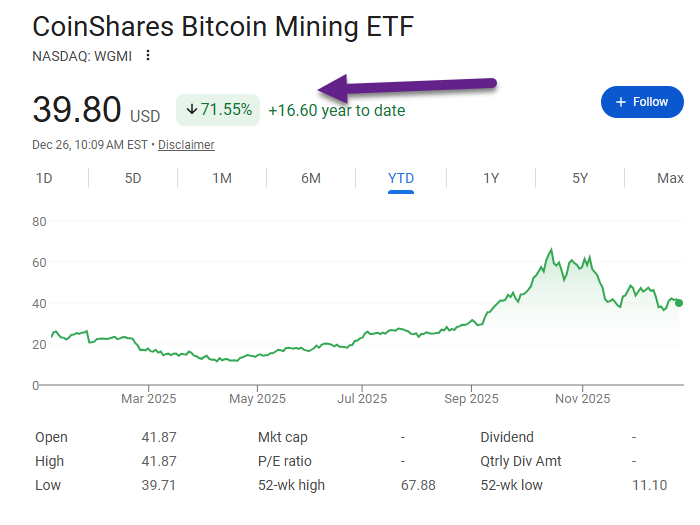Switch chart to 1Y range
This screenshot has width=700, height=525.
pos(491,179)
